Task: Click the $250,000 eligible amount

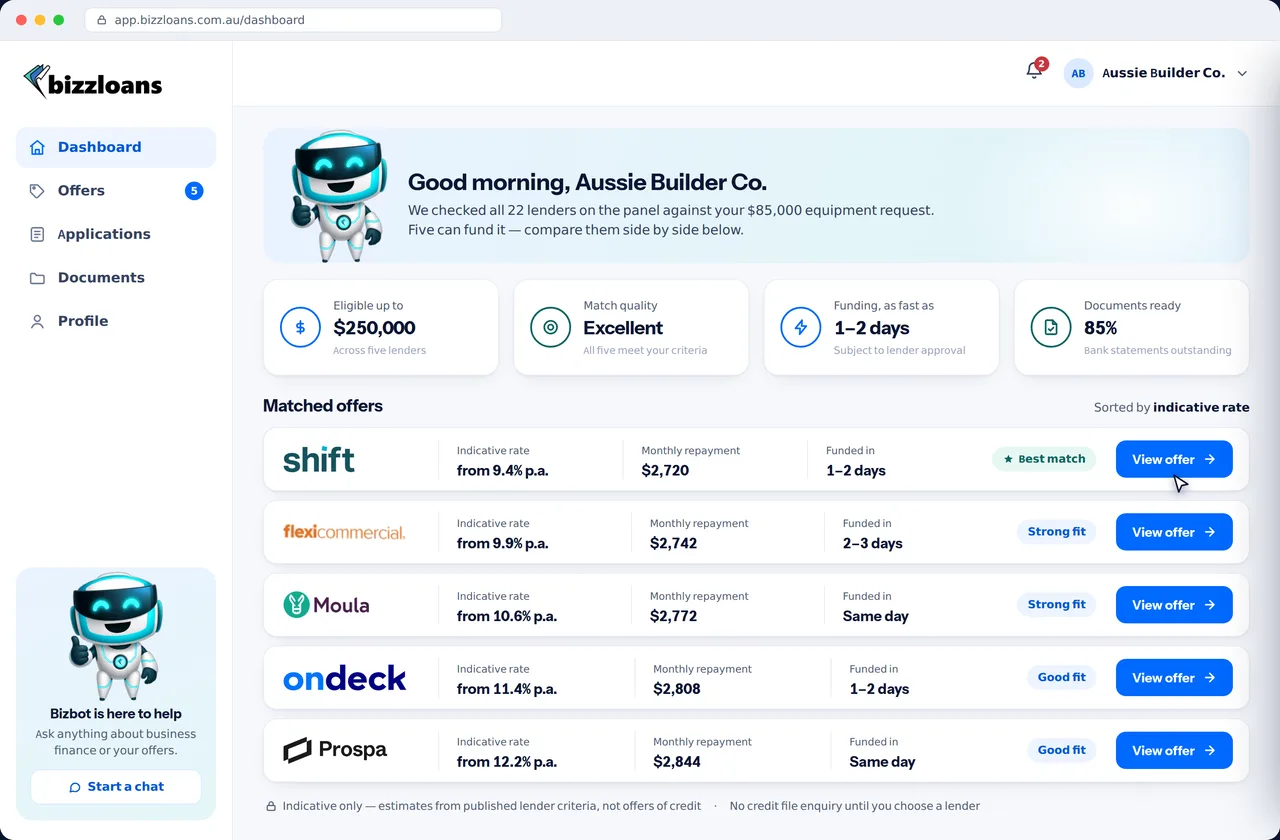Action: 374,328
